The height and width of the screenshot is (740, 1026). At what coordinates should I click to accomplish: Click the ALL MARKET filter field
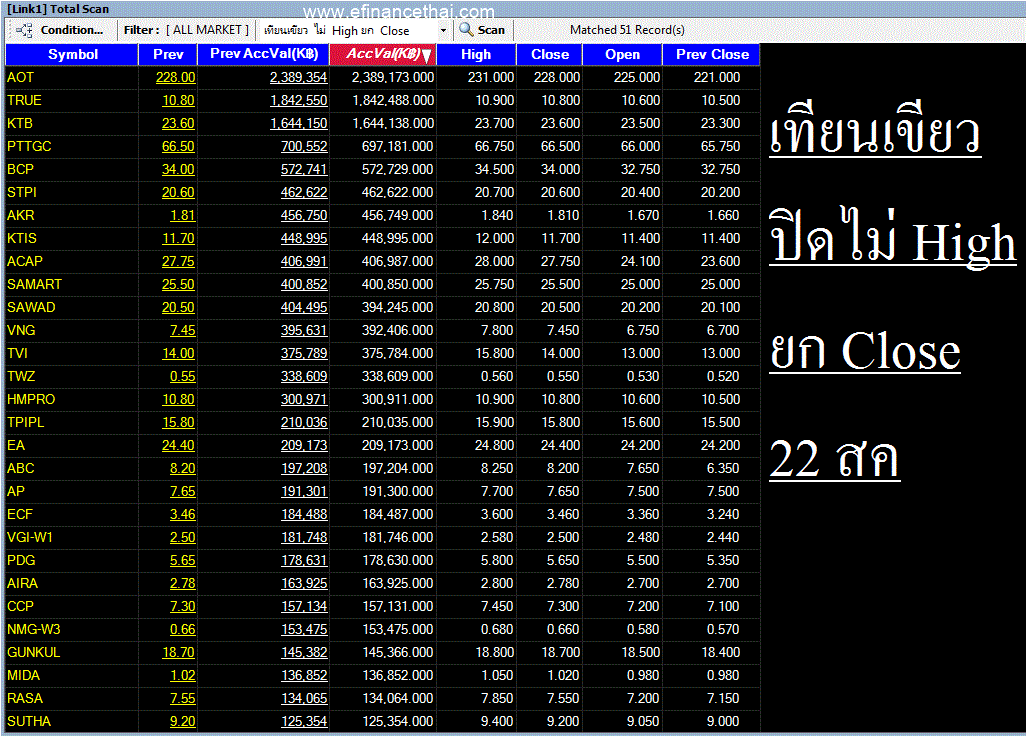point(207,30)
